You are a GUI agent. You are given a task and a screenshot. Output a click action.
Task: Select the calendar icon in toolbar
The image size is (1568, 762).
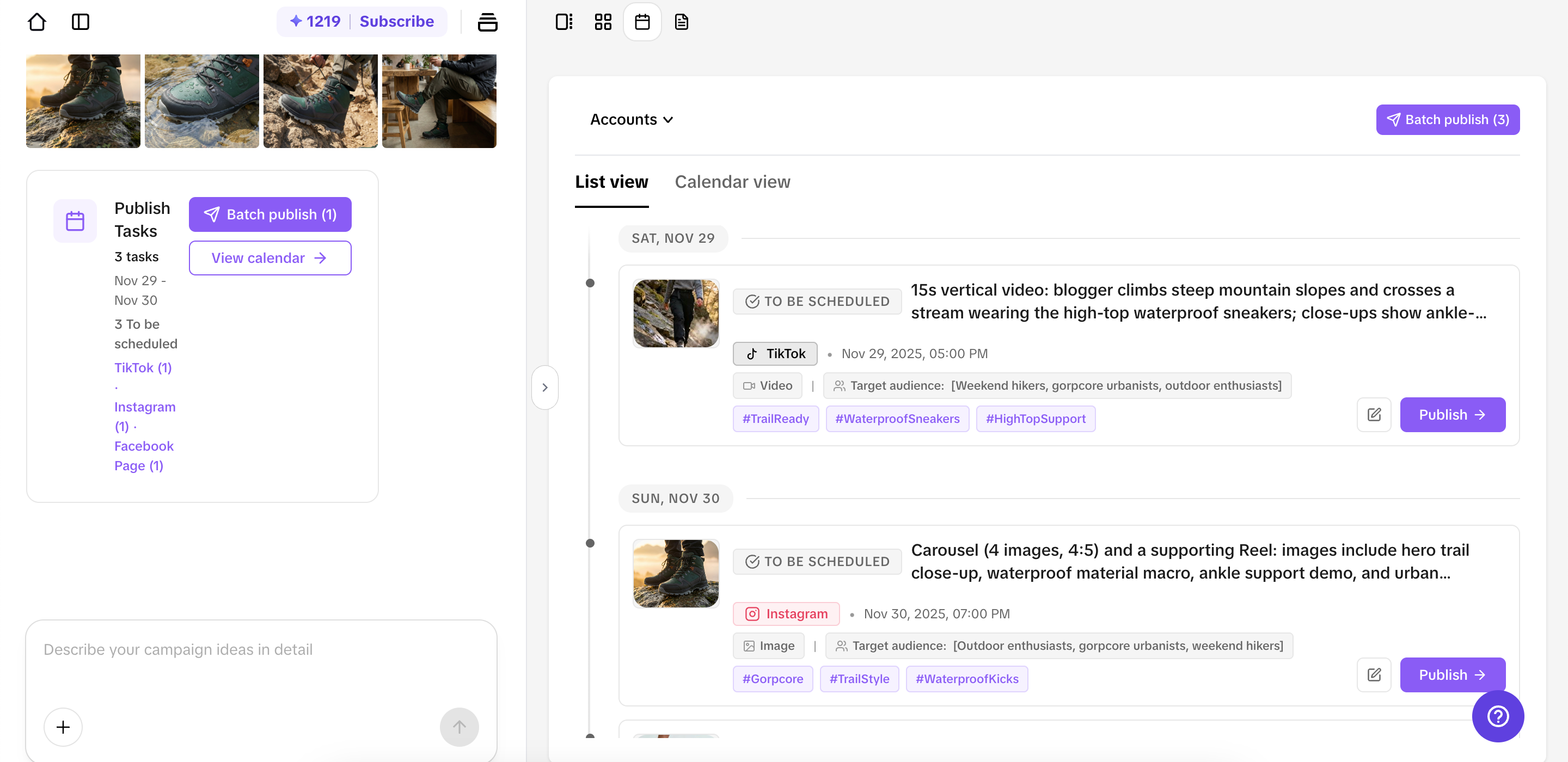(x=641, y=22)
